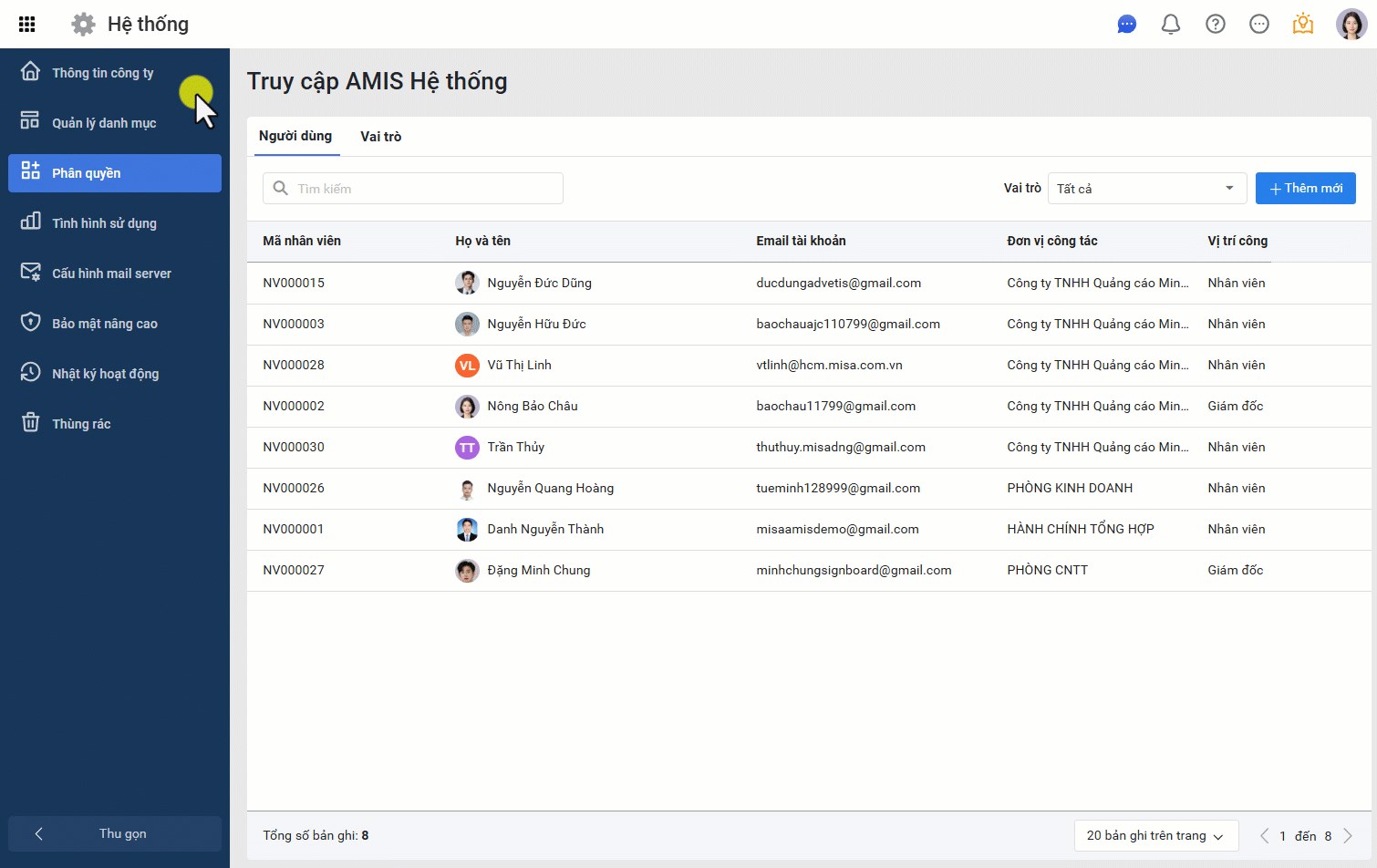
Task: Open Nhật ký hoạt động menu
Action: pyautogui.click(x=115, y=374)
